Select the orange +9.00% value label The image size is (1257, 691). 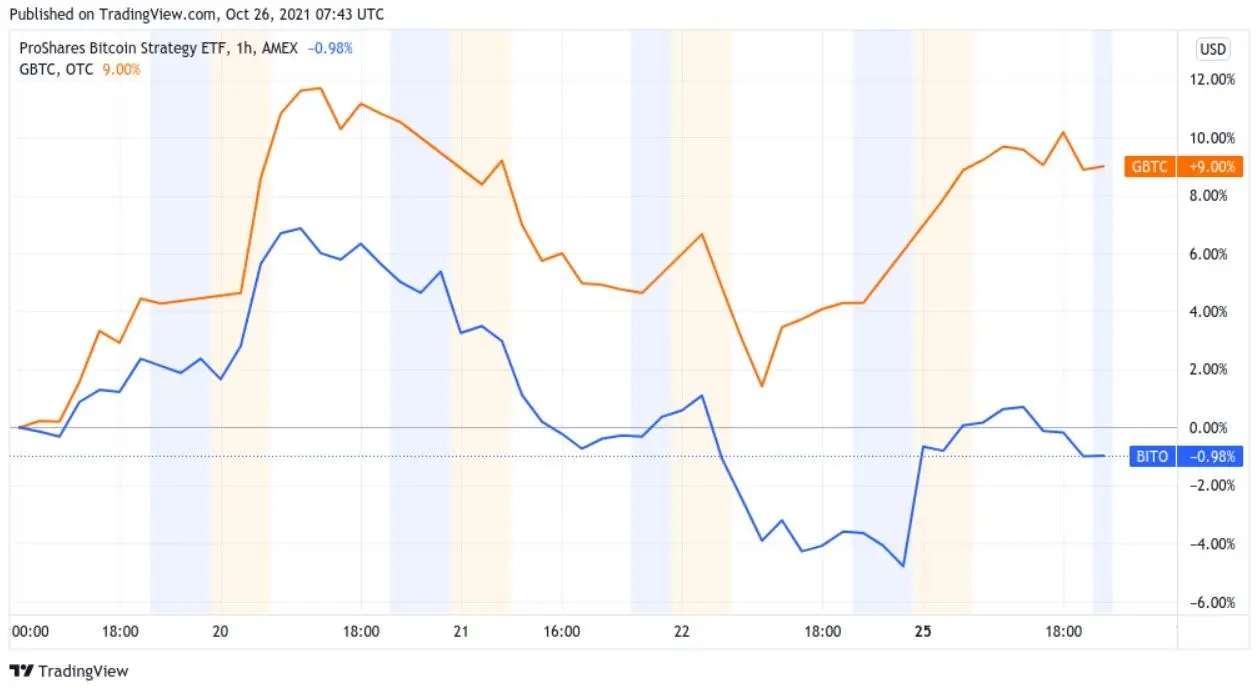click(x=1212, y=167)
